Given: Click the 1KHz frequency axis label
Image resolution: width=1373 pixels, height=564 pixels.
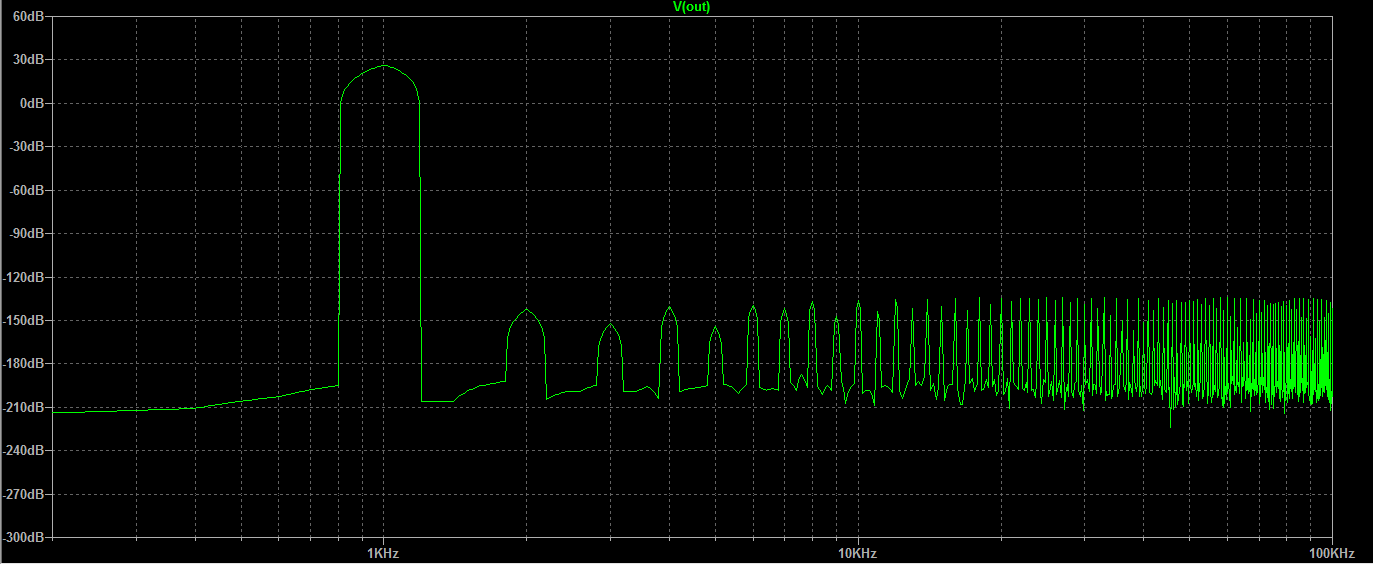Looking at the screenshot, I should [384, 553].
